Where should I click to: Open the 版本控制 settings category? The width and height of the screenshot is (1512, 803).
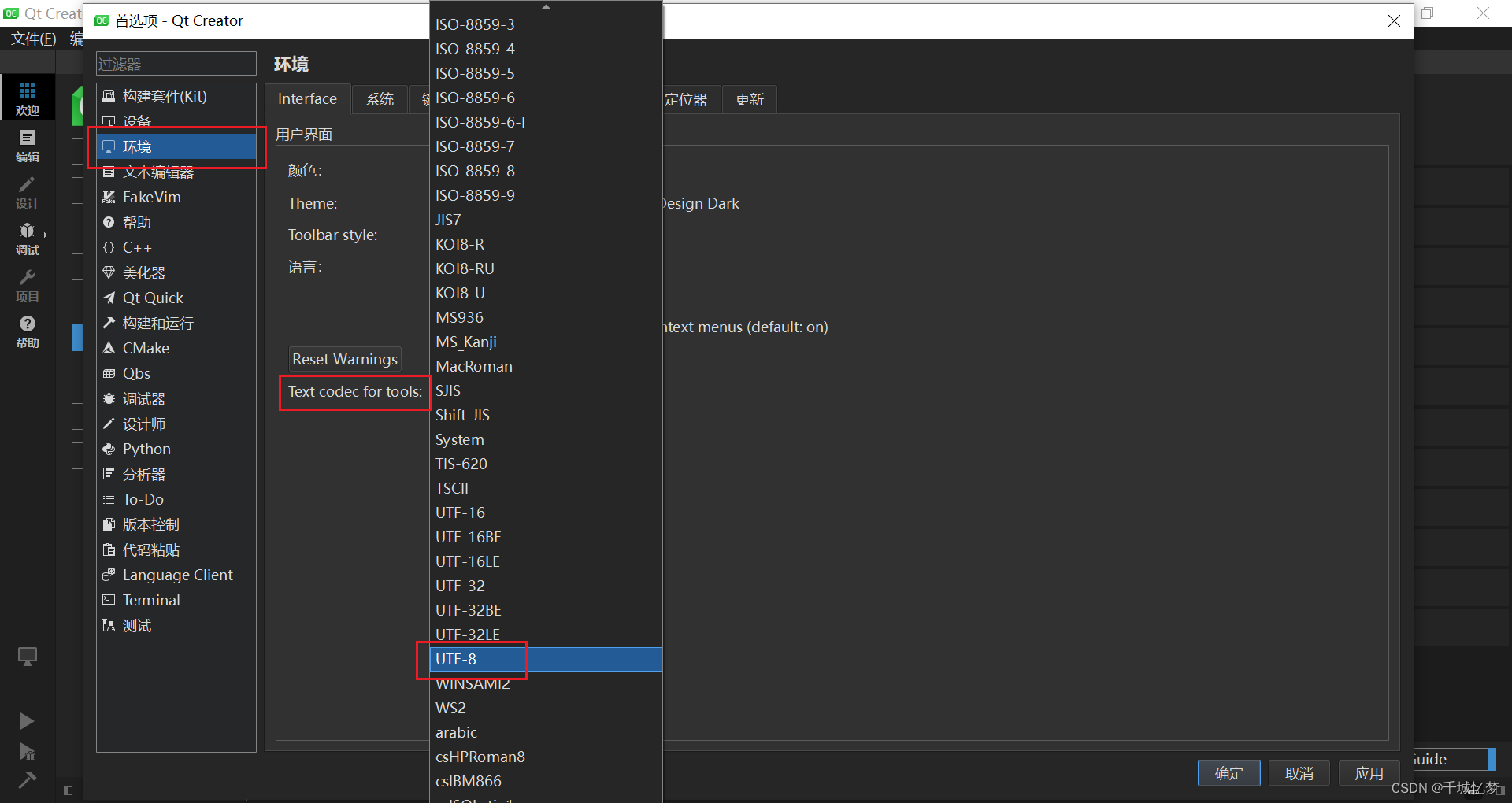tap(176, 524)
